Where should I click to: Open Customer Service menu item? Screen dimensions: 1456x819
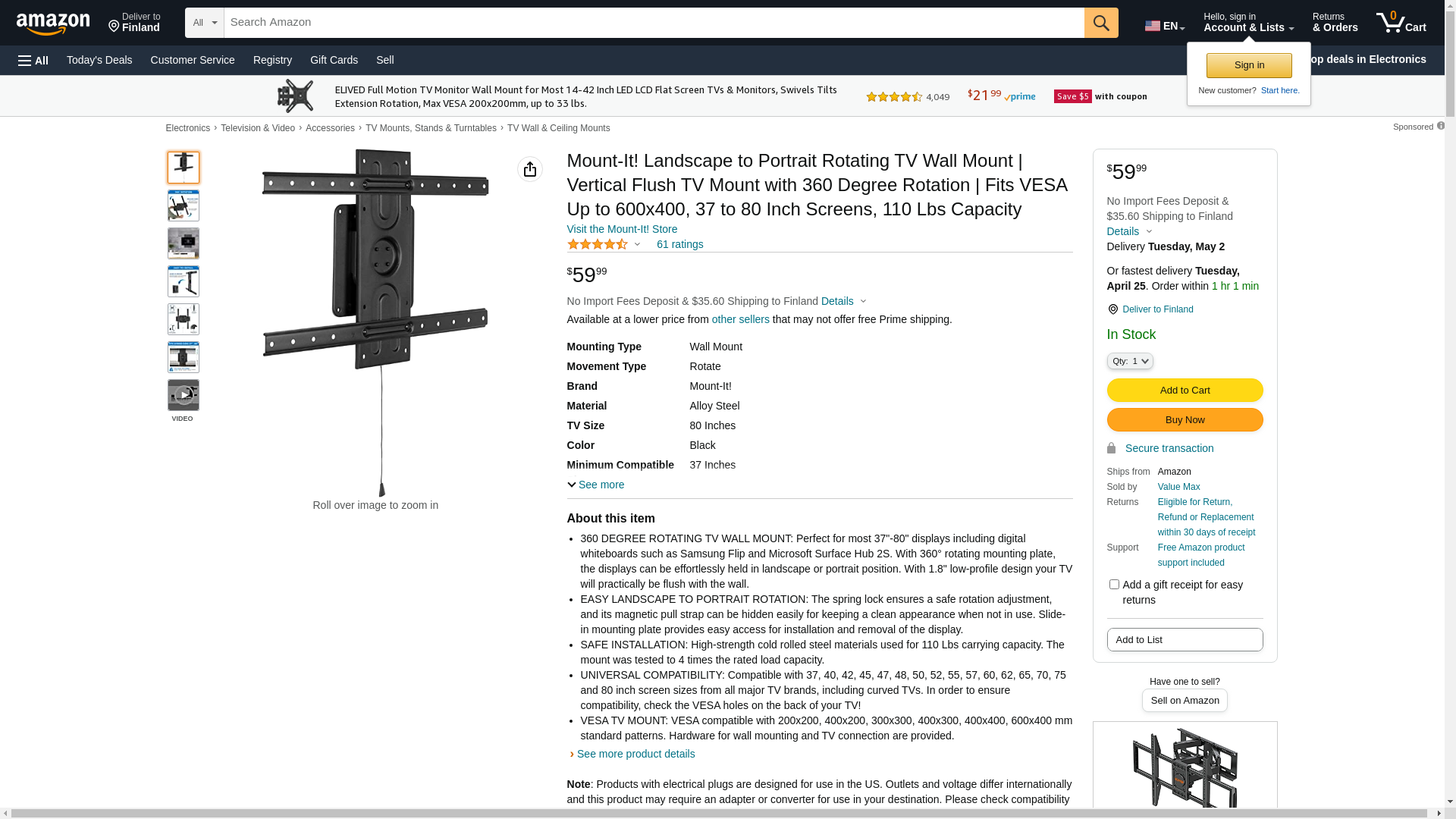click(x=193, y=60)
